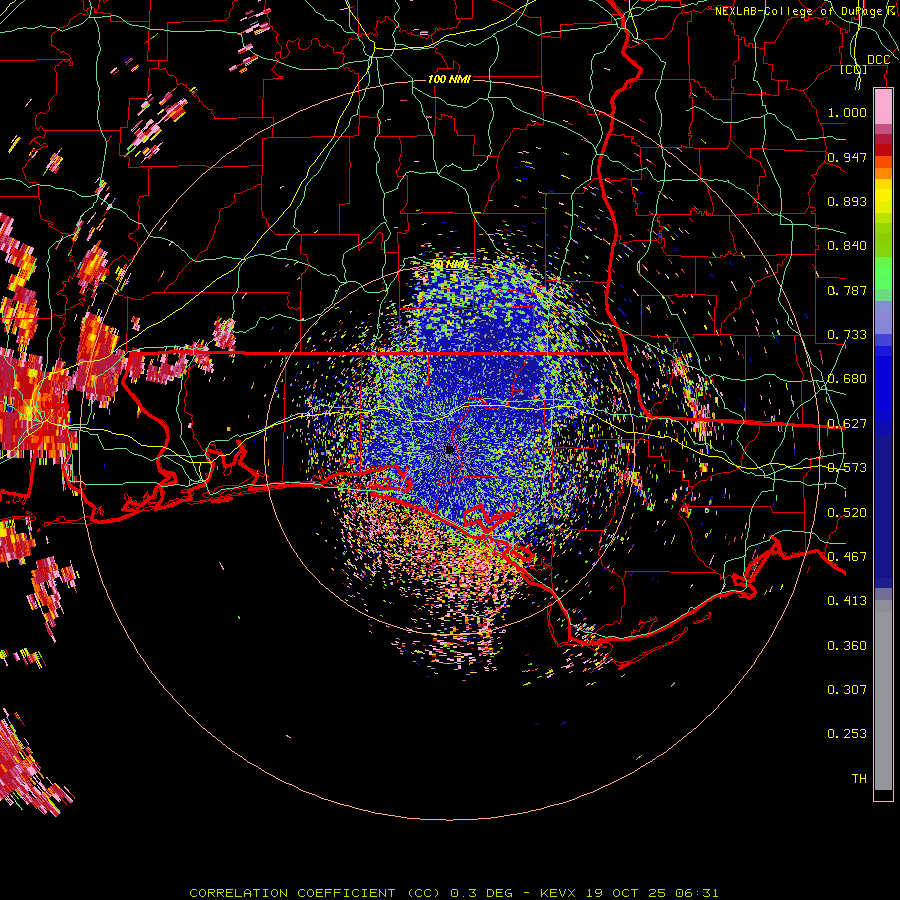Image resolution: width=900 pixels, height=900 pixels.
Task: Select the 0.307 scale label
Action: click(x=847, y=690)
